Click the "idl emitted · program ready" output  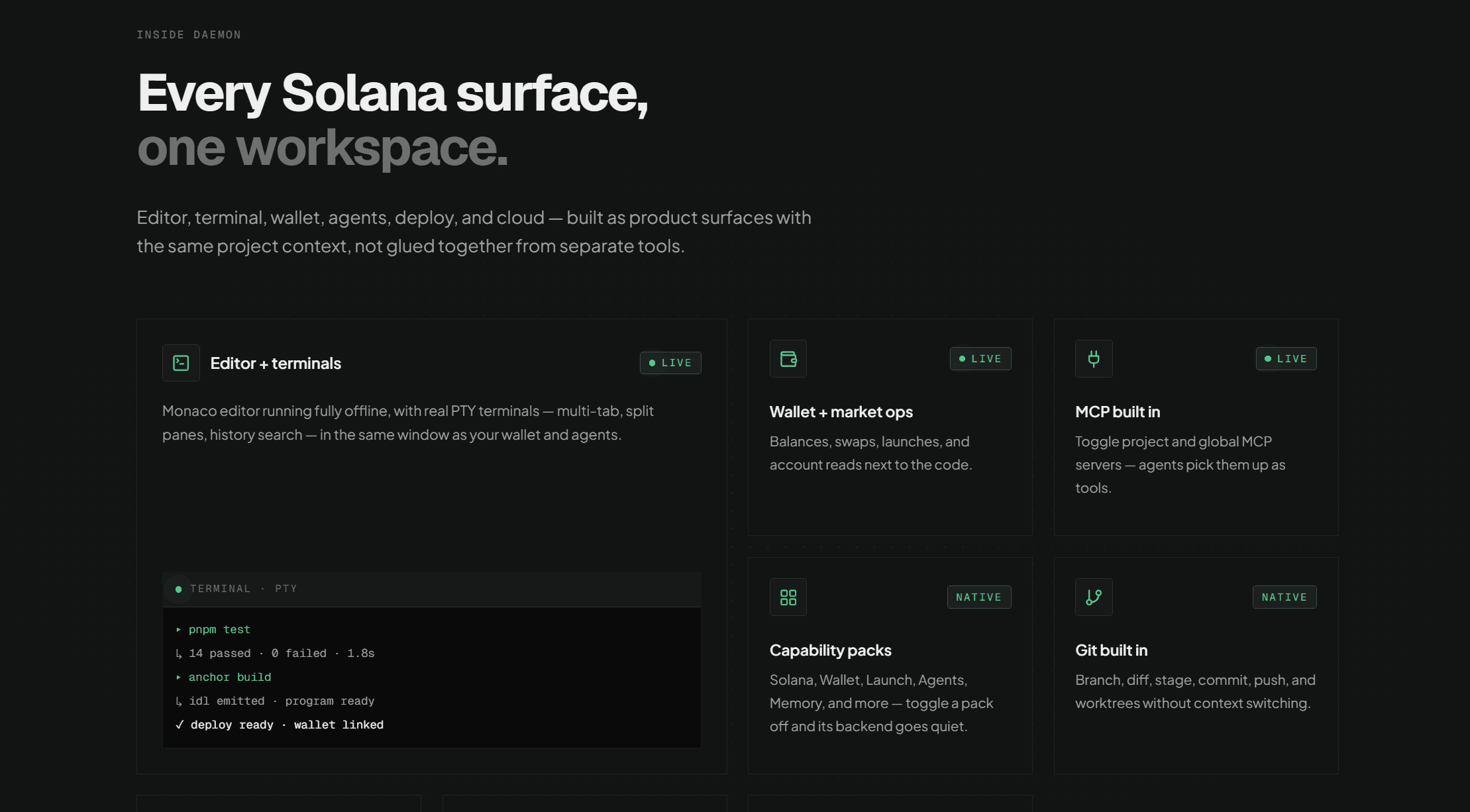click(x=275, y=701)
